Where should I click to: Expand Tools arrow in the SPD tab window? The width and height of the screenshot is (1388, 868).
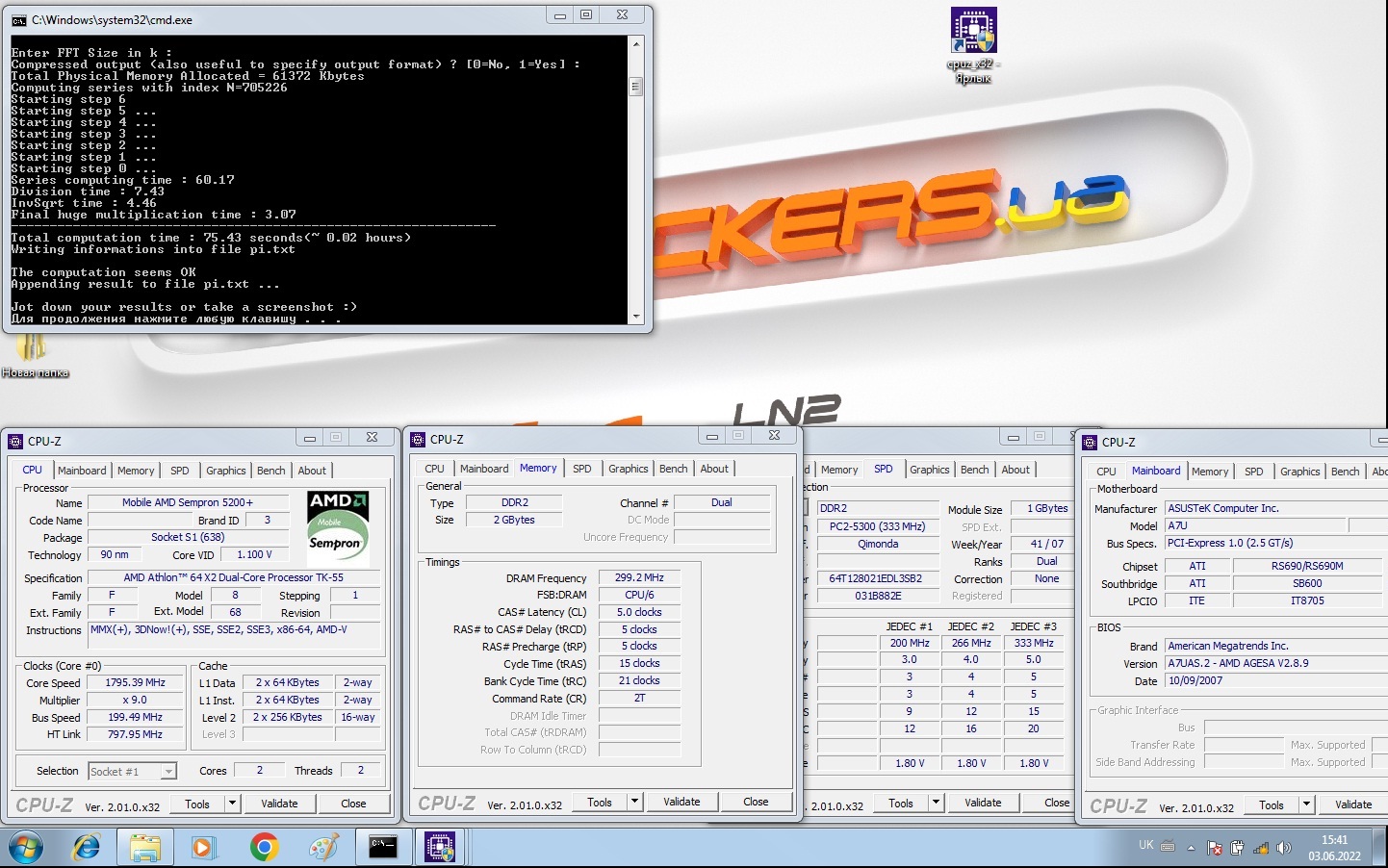click(x=936, y=803)
